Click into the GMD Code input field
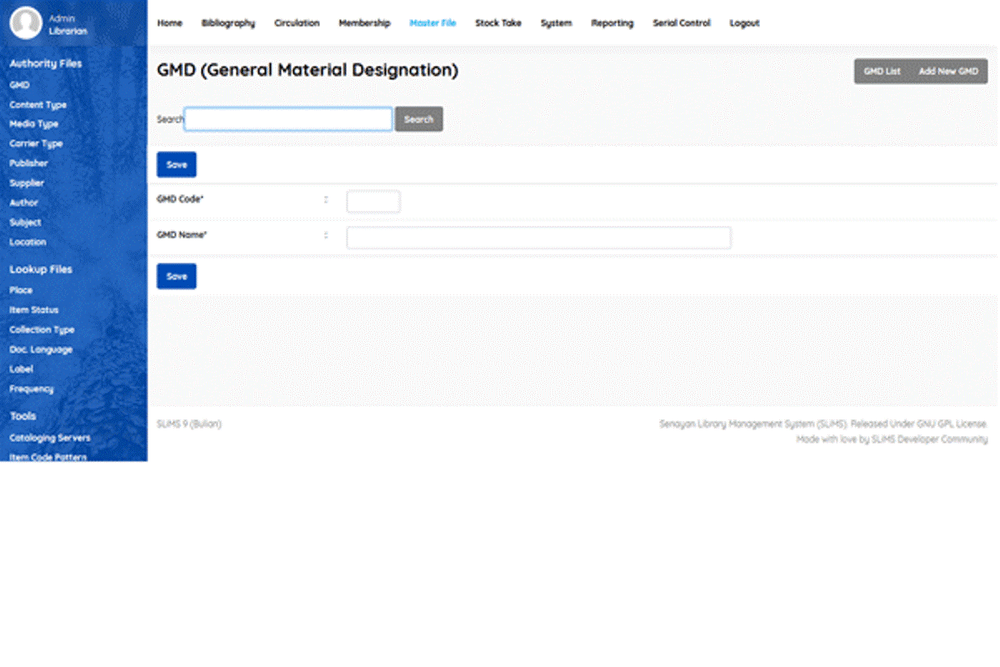The image size is (1000, 667). pos(372,200)
